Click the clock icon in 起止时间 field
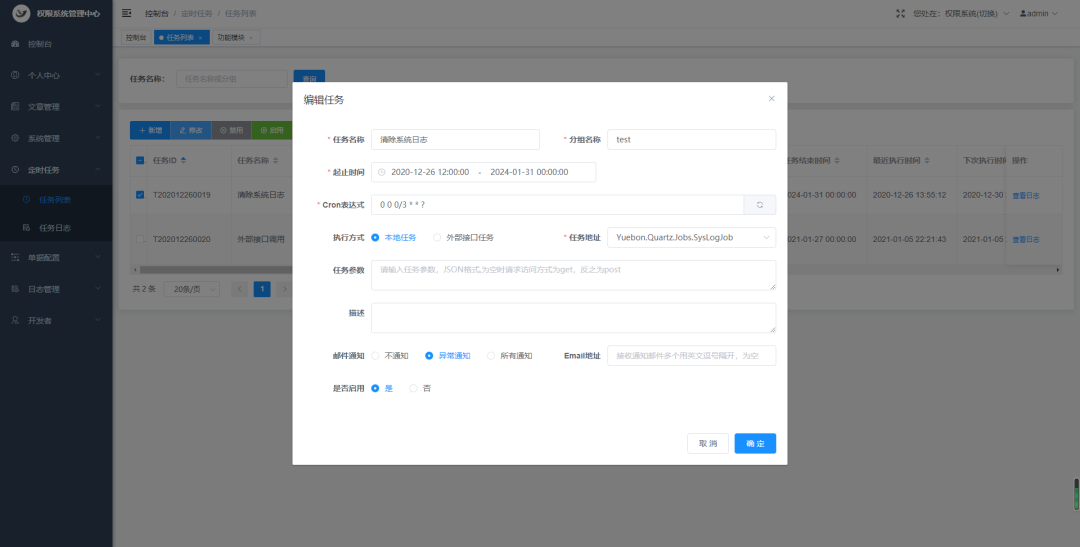This screenshot has width=1080, height=547. click(x=382, y=172)
